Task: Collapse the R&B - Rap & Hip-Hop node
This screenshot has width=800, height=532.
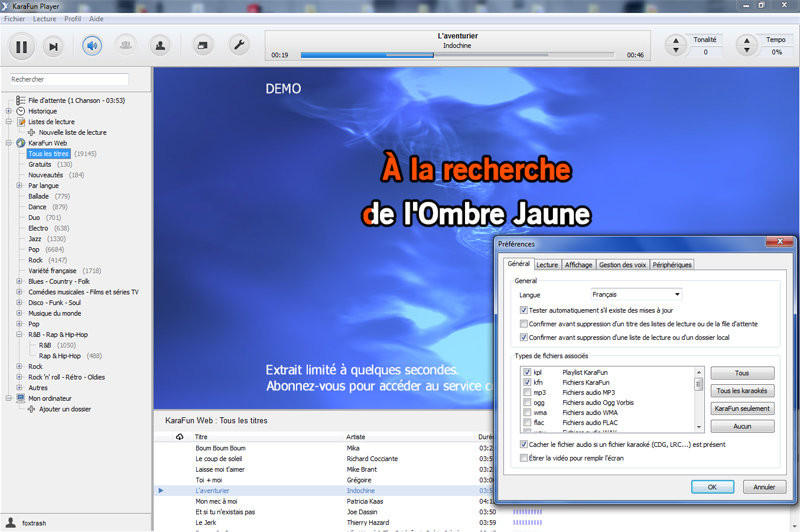Action: tap(19, 334)
